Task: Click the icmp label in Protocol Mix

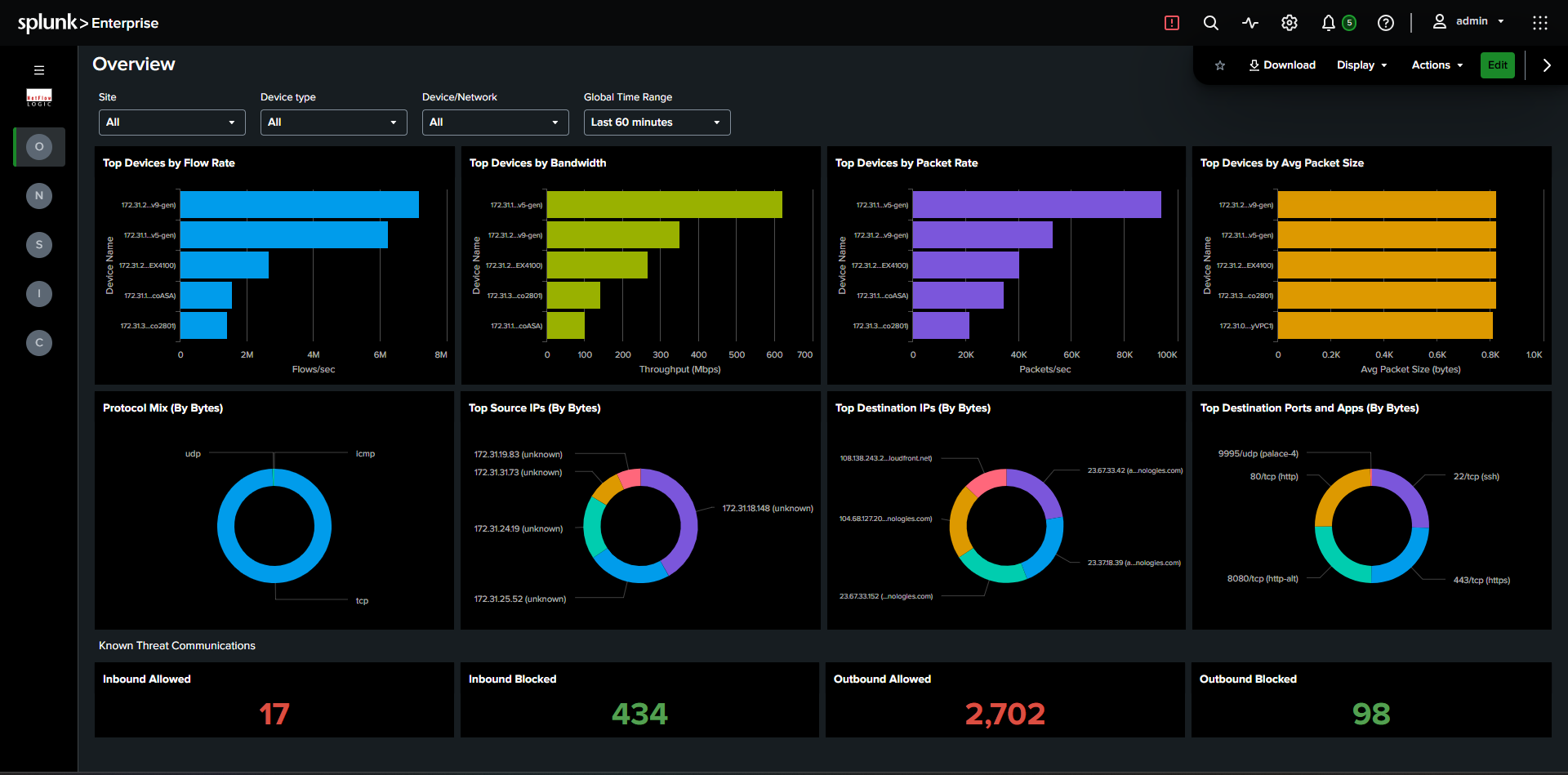Action: [365, 454]
